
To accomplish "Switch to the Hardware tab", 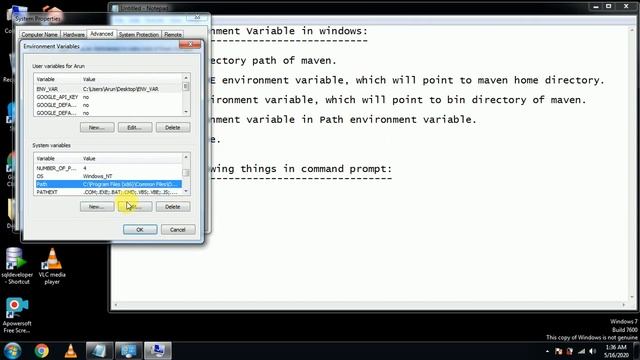I will coord(73,35).
